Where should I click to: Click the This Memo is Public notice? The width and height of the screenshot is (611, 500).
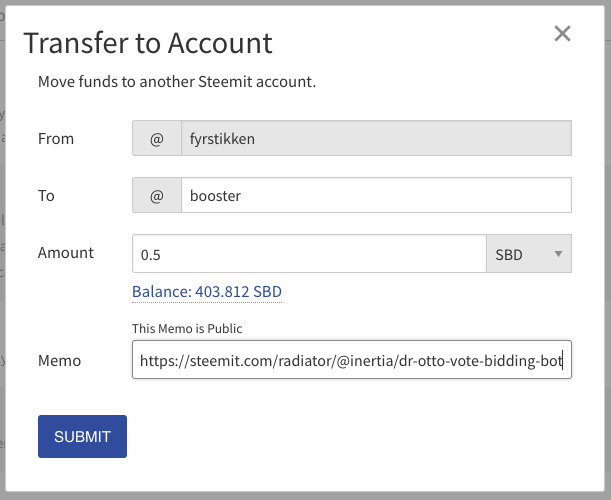(187, 329)
